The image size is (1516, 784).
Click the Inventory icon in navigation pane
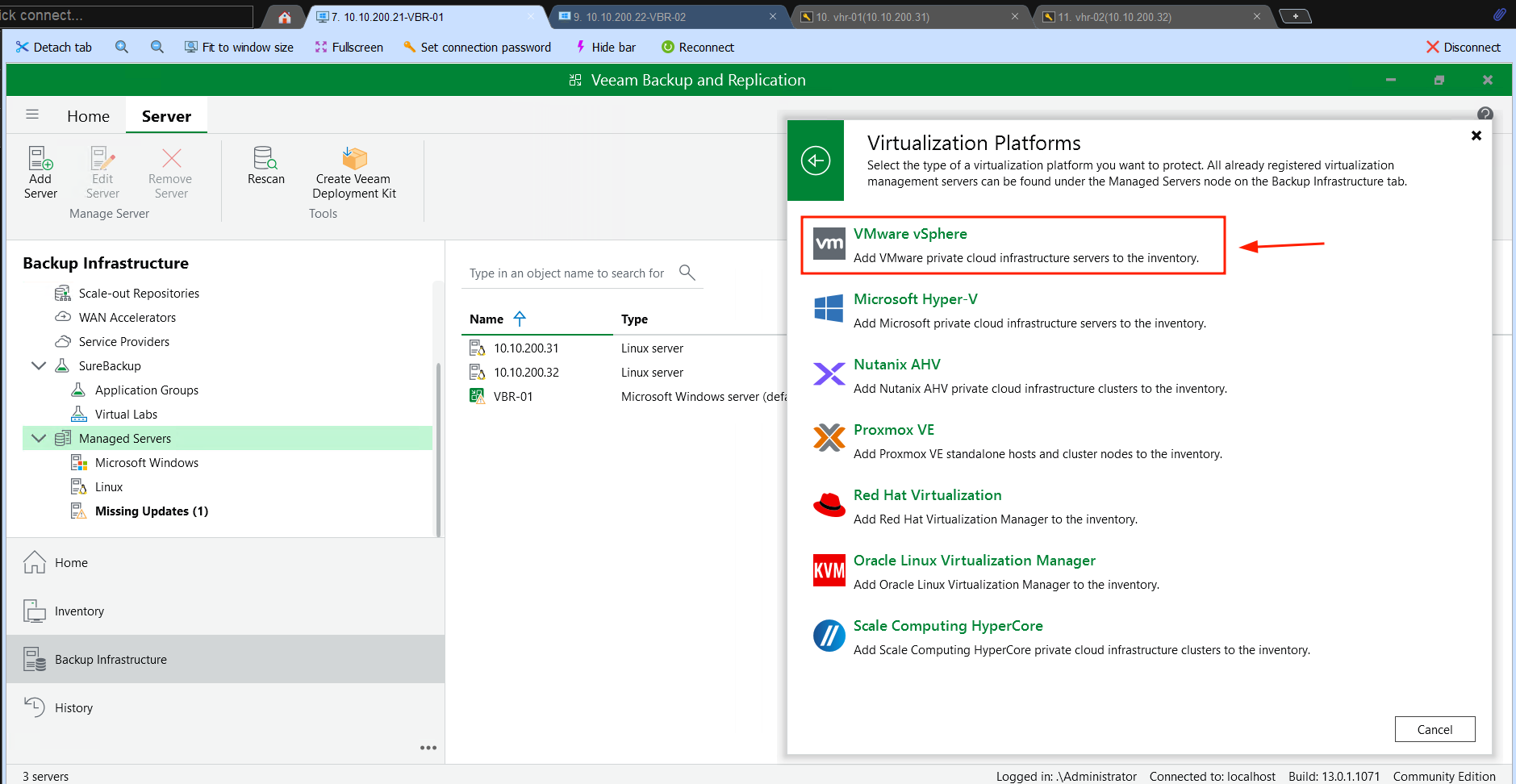coord(35,611)
